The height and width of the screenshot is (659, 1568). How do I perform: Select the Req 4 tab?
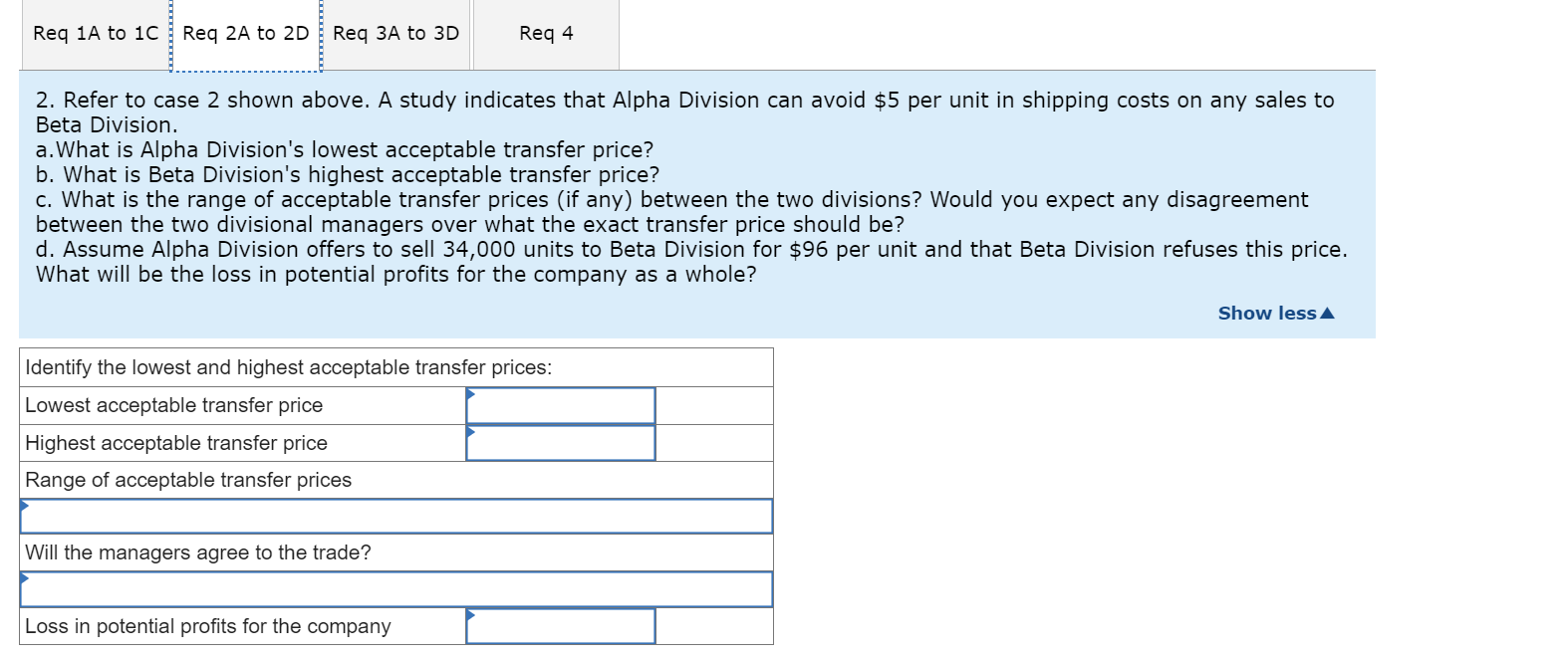544,33
